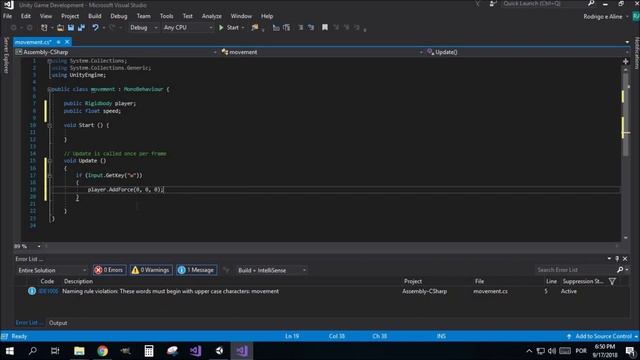
Task: Open the Assembly-CSharp project dropdown
Action: [x=116, y=52]
